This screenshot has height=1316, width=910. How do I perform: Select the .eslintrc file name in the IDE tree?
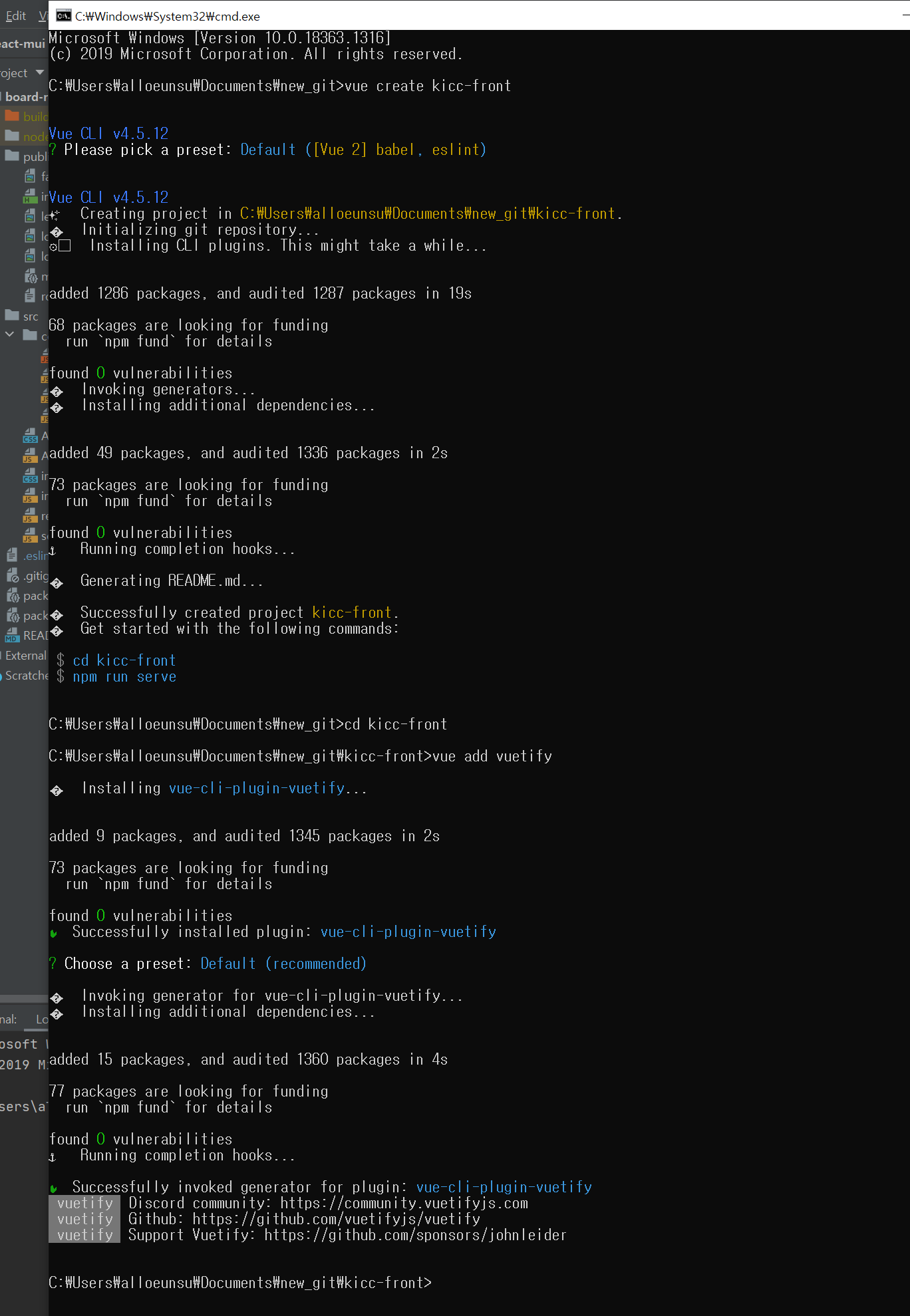(x=35, y=555)
